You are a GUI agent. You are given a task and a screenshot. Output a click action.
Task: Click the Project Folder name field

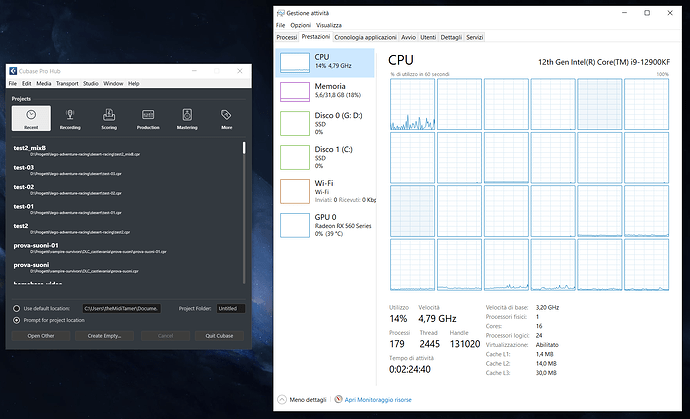pyautogui.click(x=231, y=309)
